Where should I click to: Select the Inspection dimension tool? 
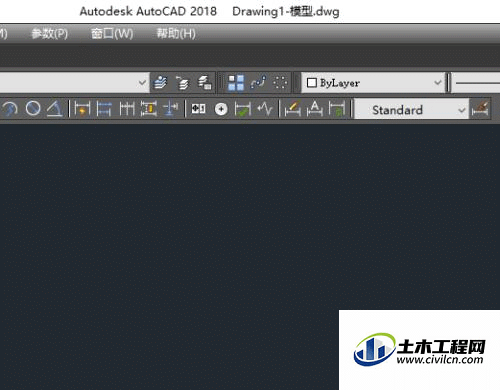click(243, 109)
